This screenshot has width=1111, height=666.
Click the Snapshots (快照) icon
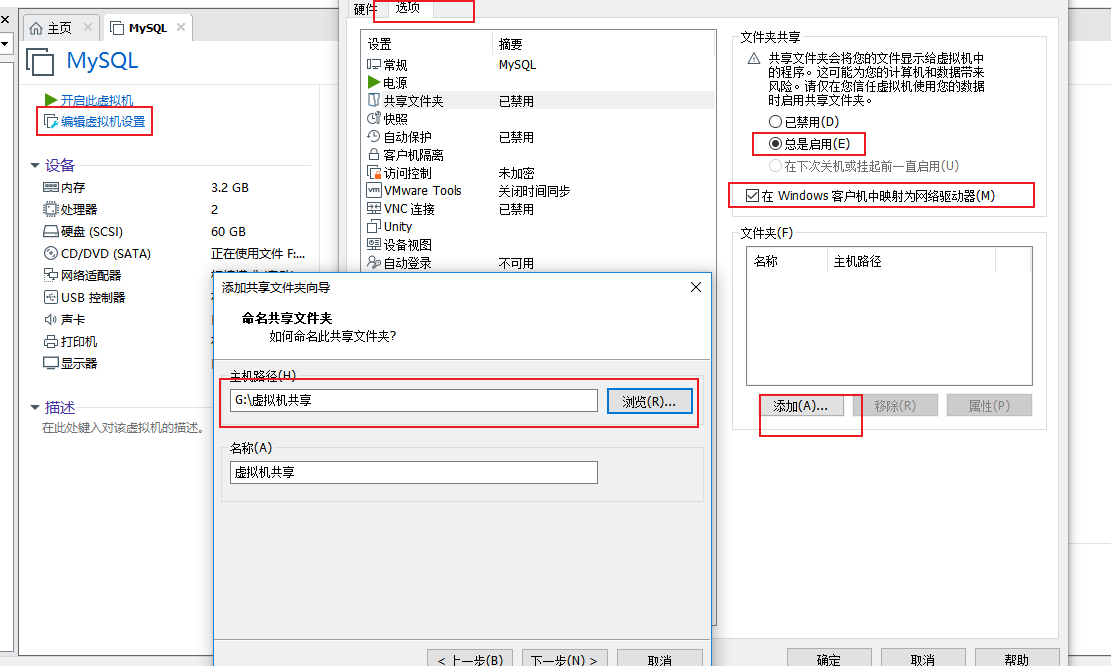374,118
